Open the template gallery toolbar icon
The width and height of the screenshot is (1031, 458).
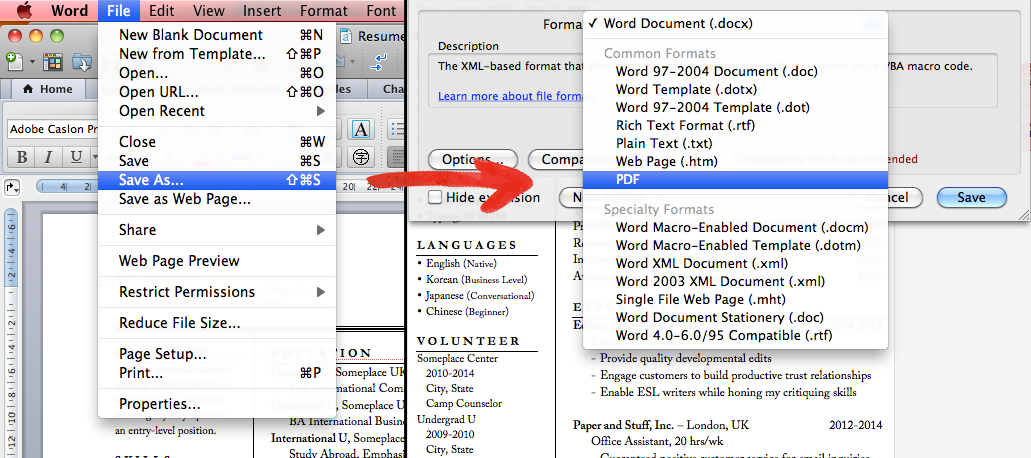click(x=52, y=62)
